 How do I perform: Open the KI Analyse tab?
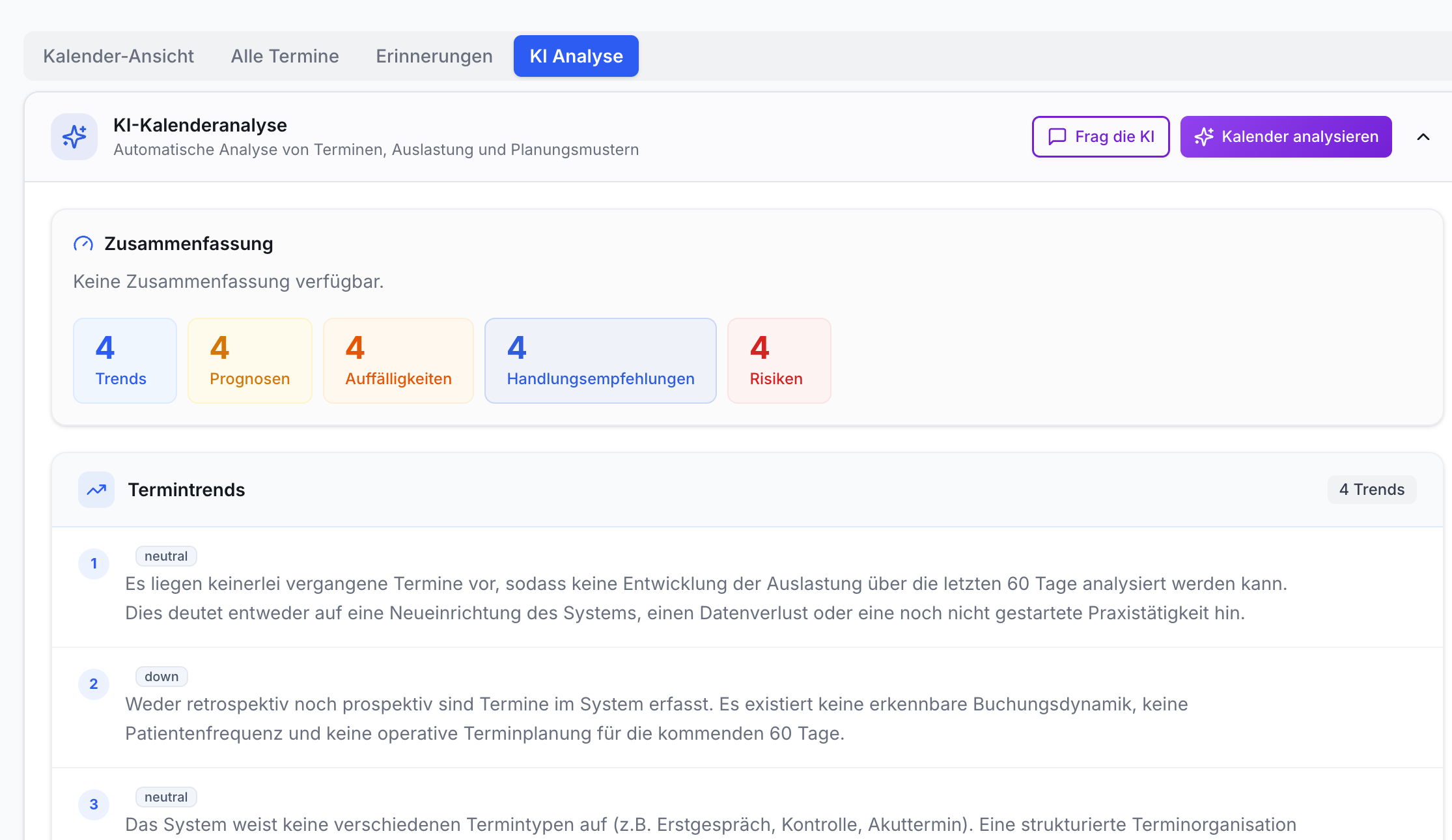tap(576, 56)
